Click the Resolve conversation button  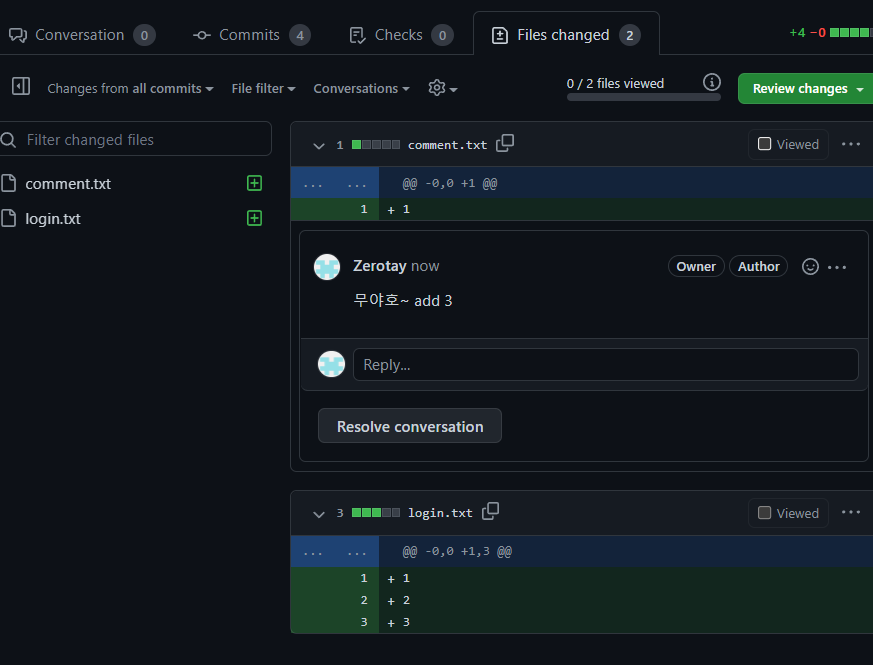click(x=410, y=426)
